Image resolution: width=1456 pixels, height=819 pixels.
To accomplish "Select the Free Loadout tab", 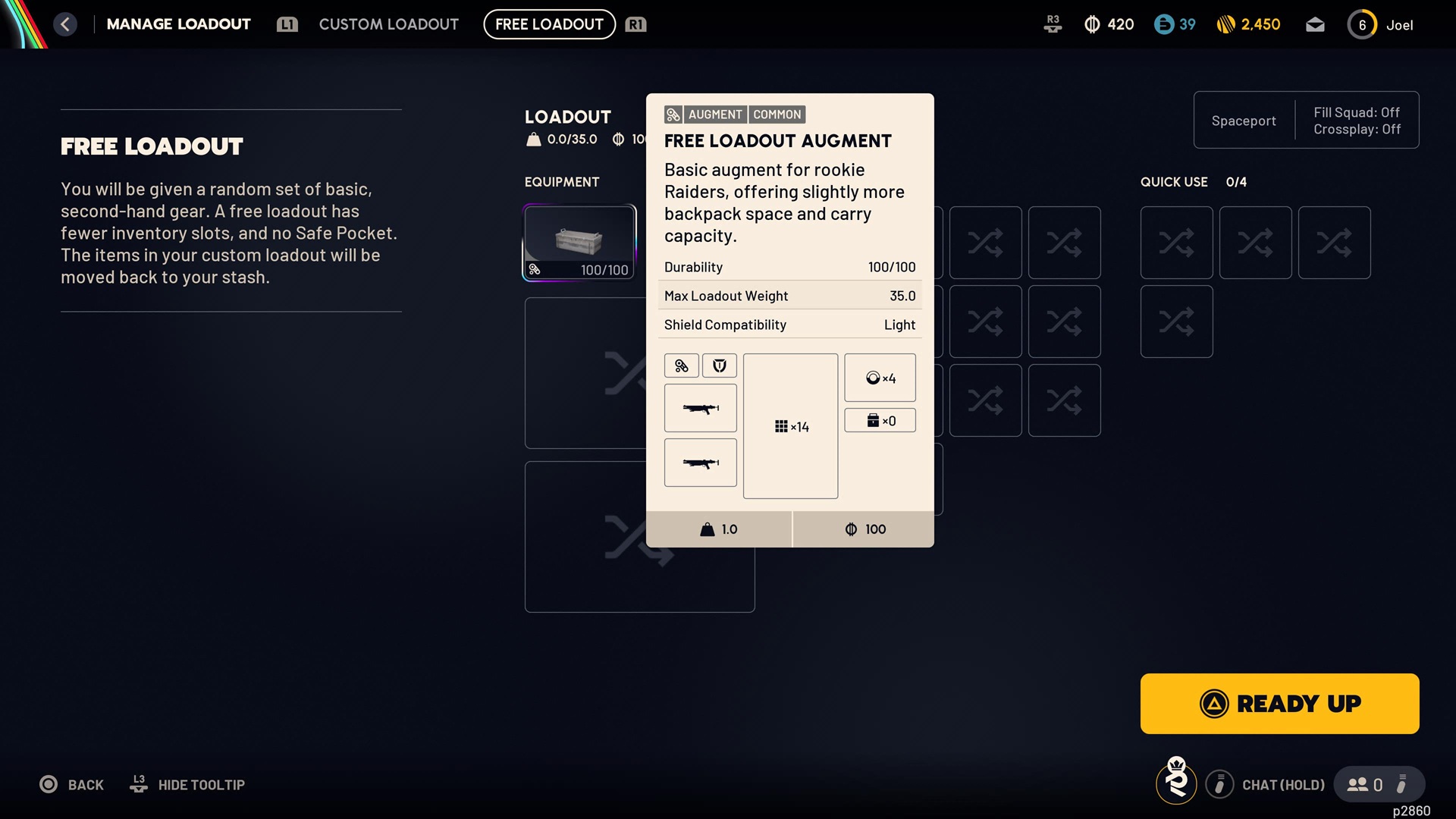I will (549, 24).
